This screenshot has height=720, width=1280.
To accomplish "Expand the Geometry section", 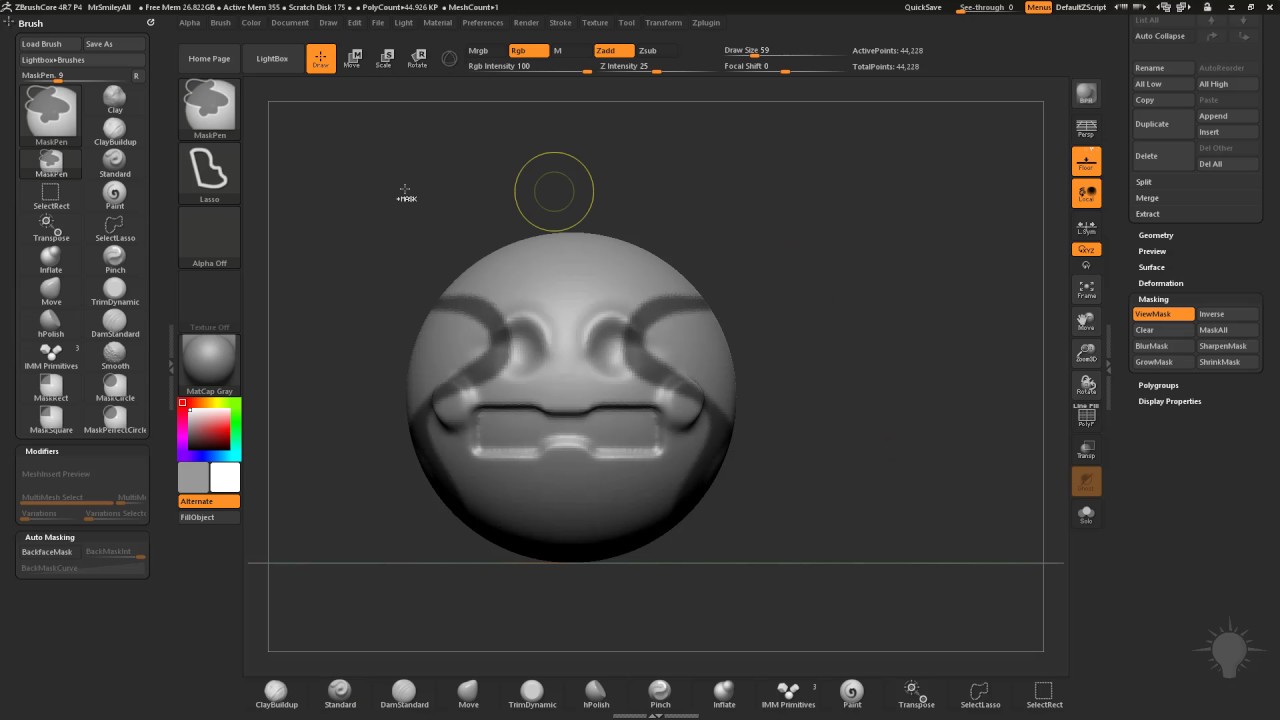I will click(1156, 235).
